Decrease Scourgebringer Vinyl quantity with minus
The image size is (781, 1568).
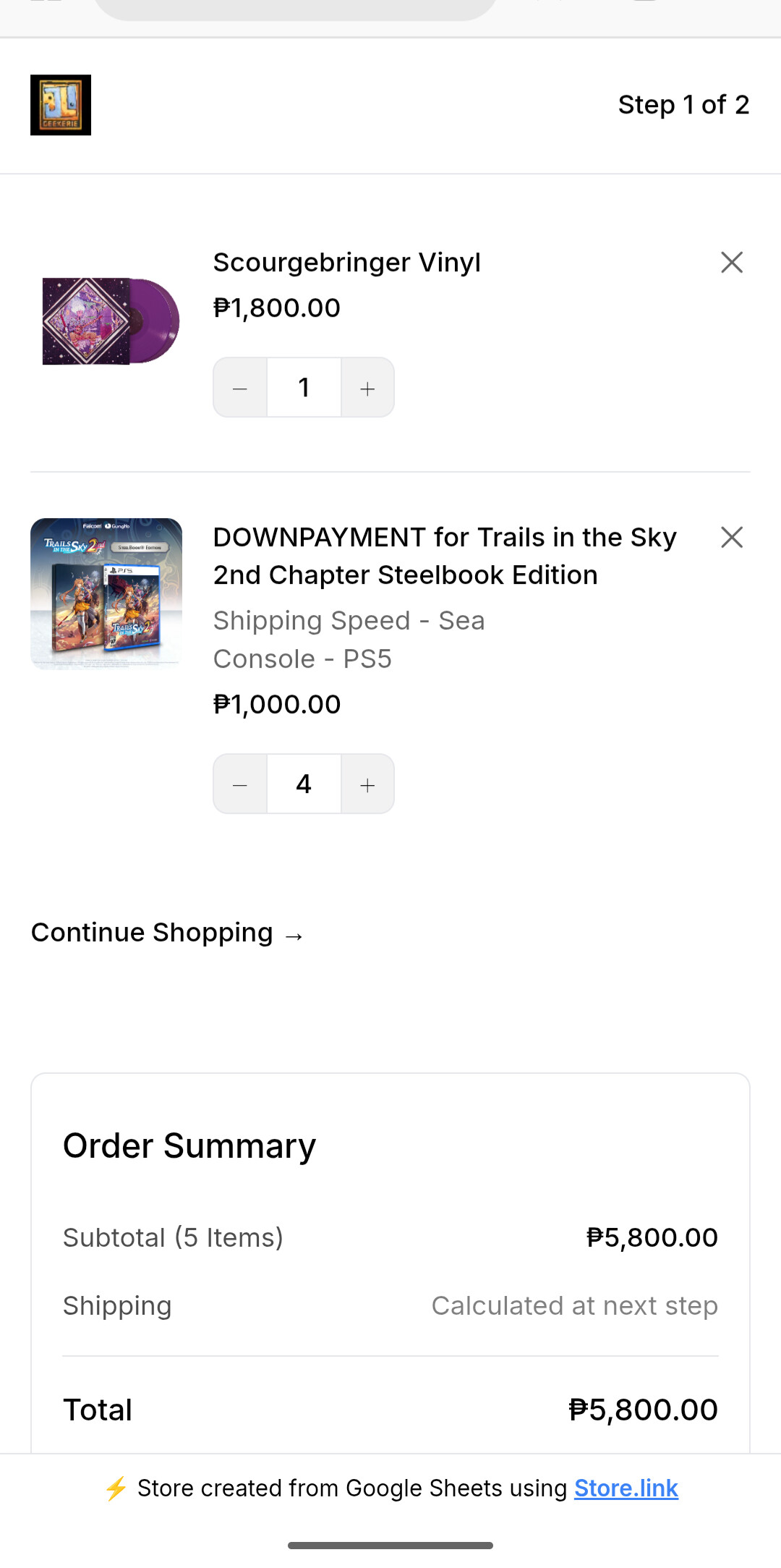click(240, 388)
